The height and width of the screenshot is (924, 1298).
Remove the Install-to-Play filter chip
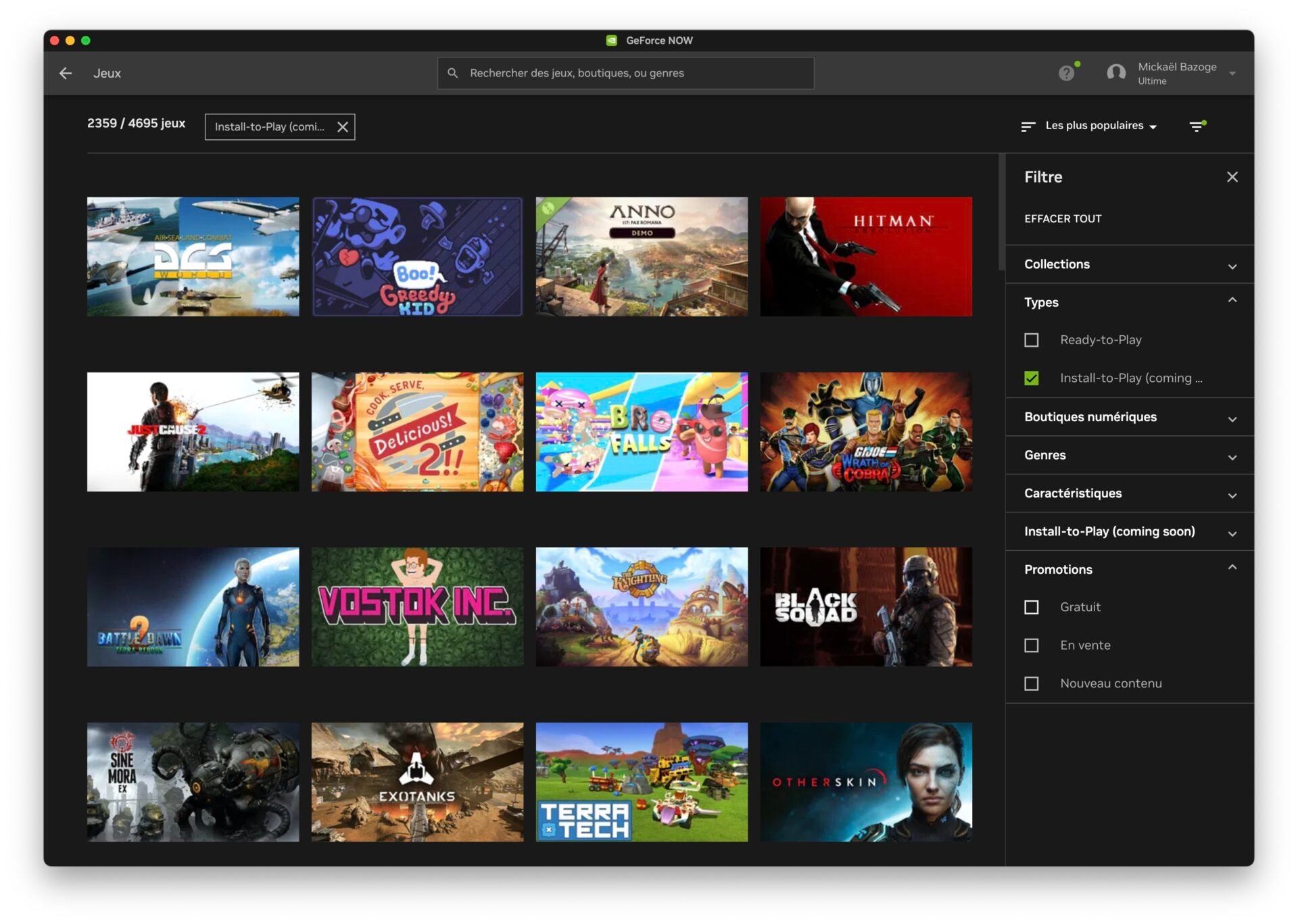click(343, 127)
